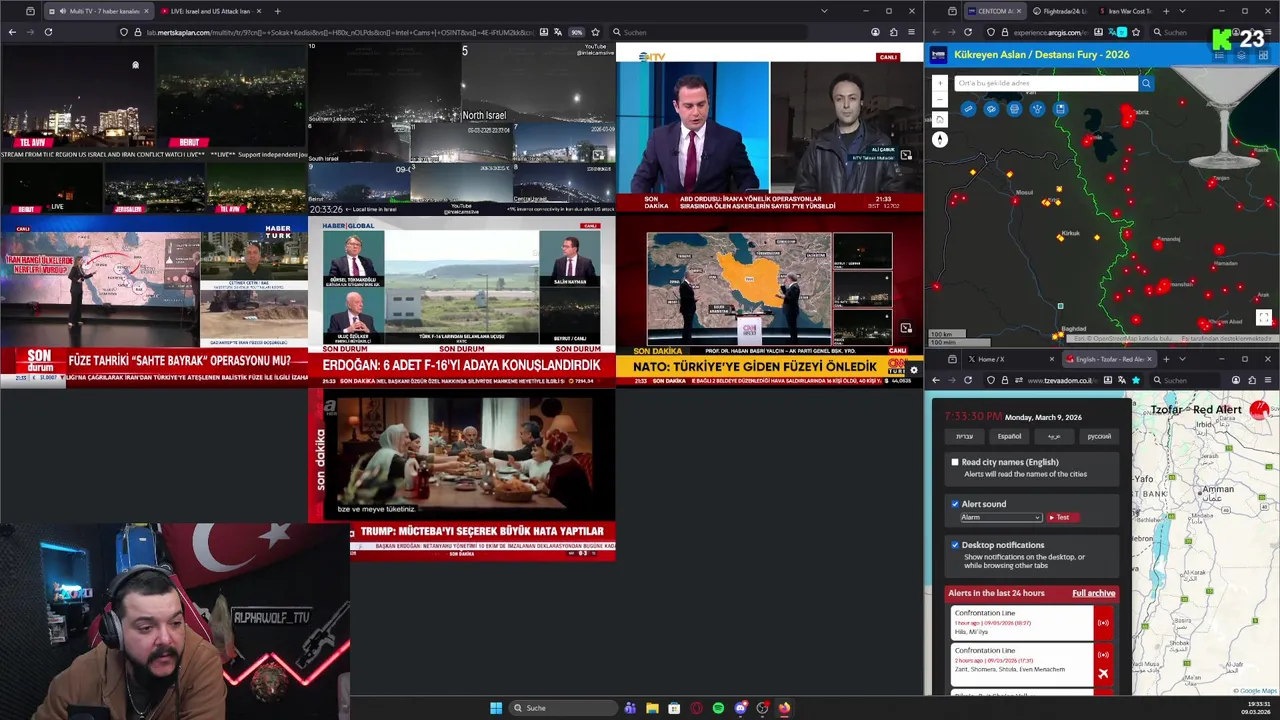
Task: Click the Tzofar Red Alert logo
Action: [x=1259, y=410]
